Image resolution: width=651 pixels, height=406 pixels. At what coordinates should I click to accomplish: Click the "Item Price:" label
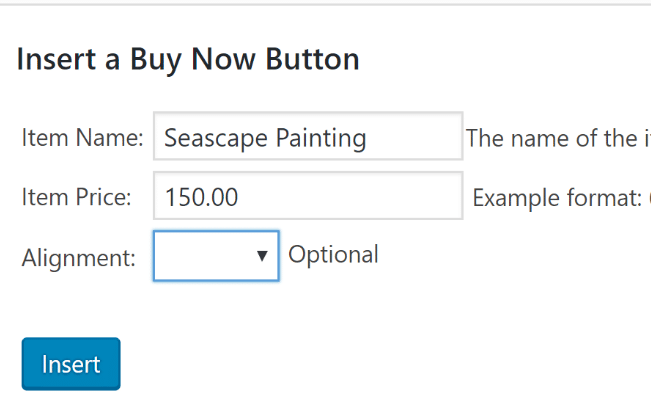pyautogui.click(x=76, y=197)
